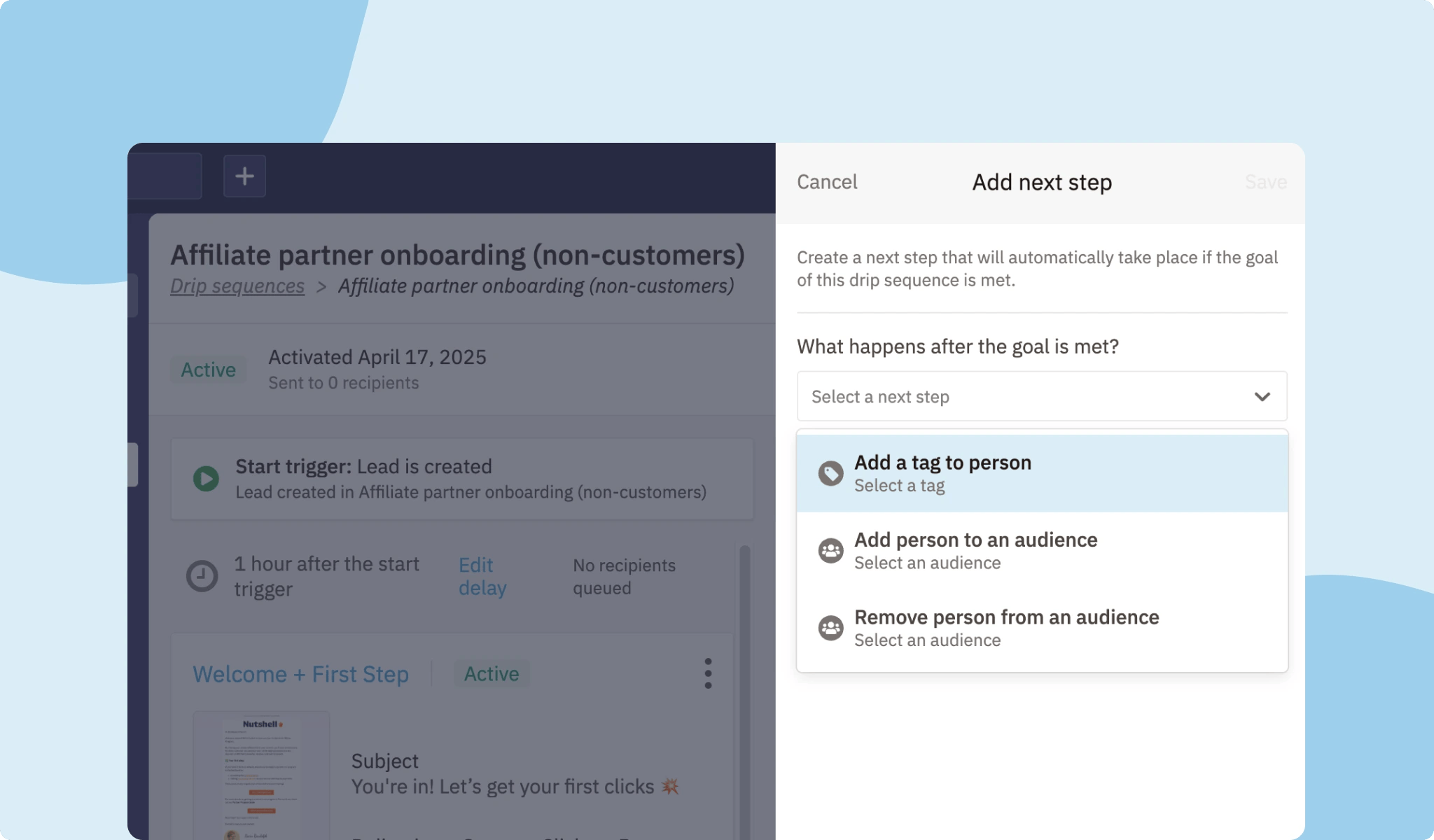This screenshot has width=1434, height=840.
Task: Click the plus icon in top bar
Action: tap(244, 176)
